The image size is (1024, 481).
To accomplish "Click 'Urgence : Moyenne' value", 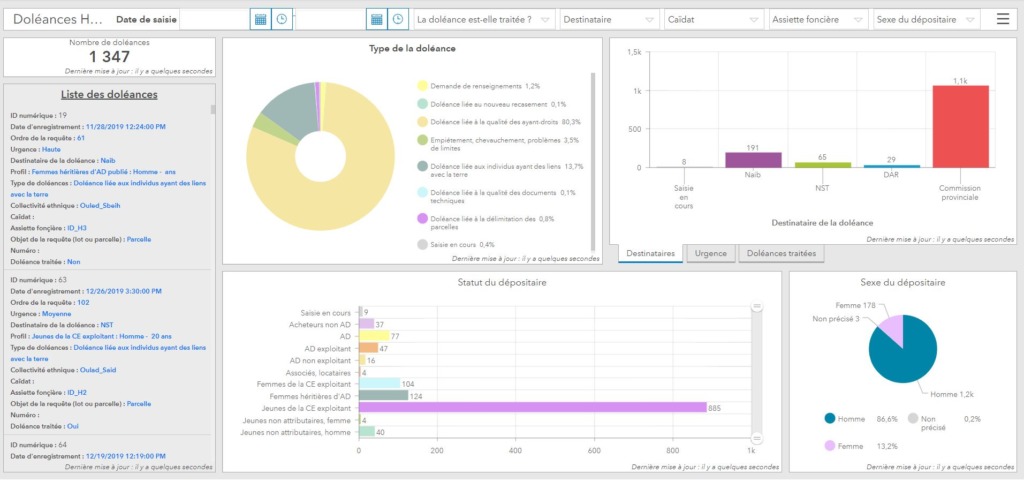I will 56,314.
